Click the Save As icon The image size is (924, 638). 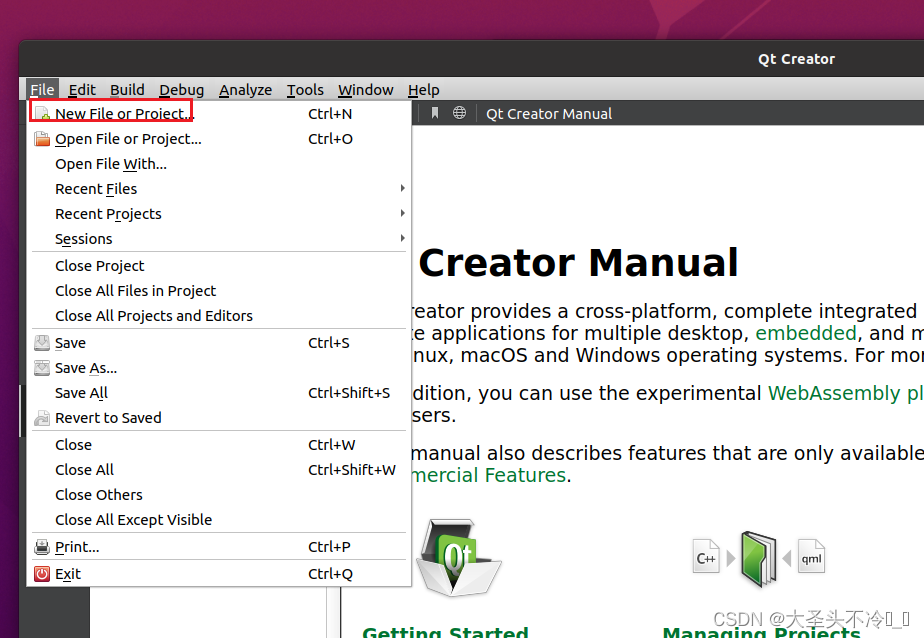(x=42, y=368)
